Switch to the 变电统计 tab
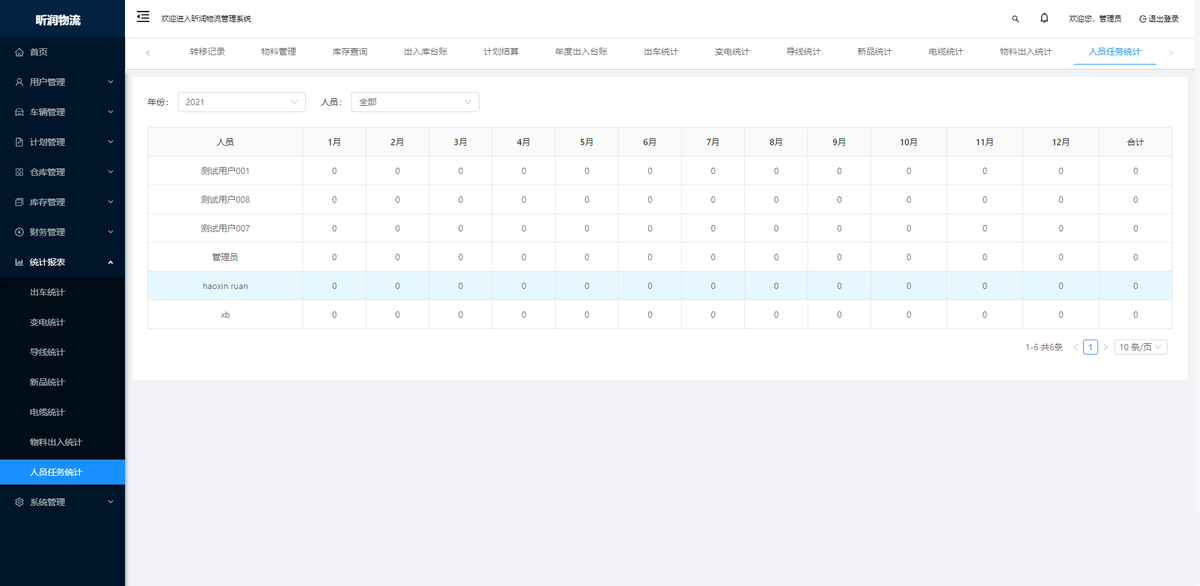 click(x=732, y=51)
